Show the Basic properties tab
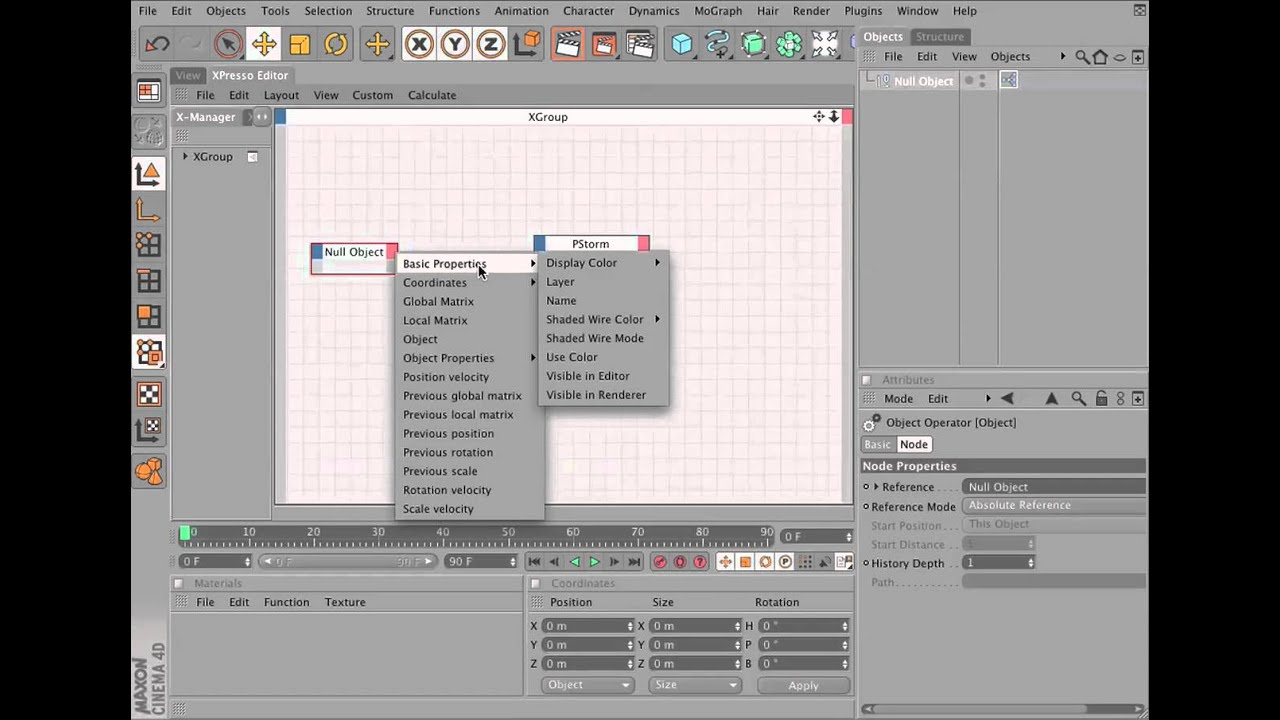Screen dimensions: 1280x720 pos(877,444)
